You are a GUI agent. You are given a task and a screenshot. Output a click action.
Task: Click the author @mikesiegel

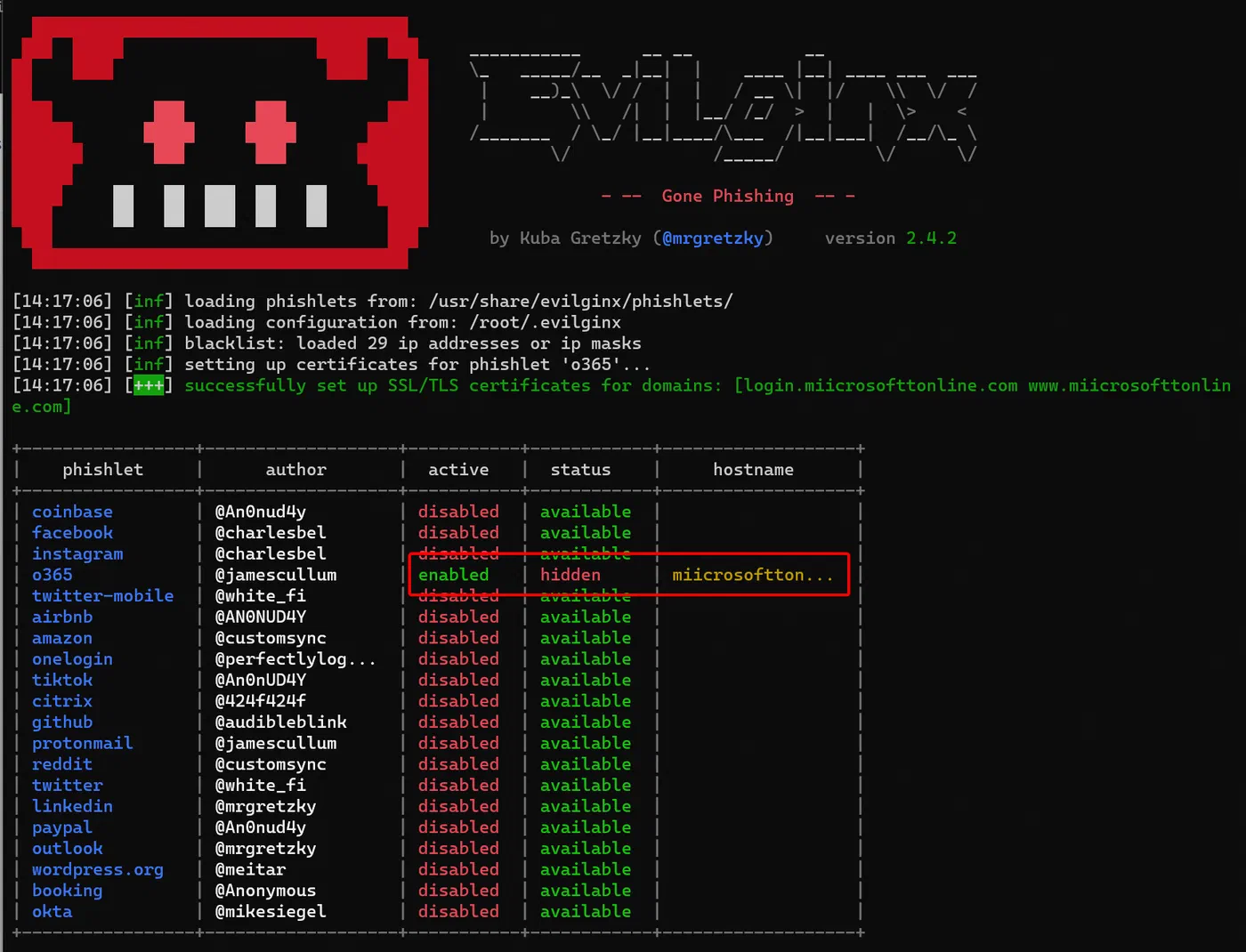tap(271, 912)
